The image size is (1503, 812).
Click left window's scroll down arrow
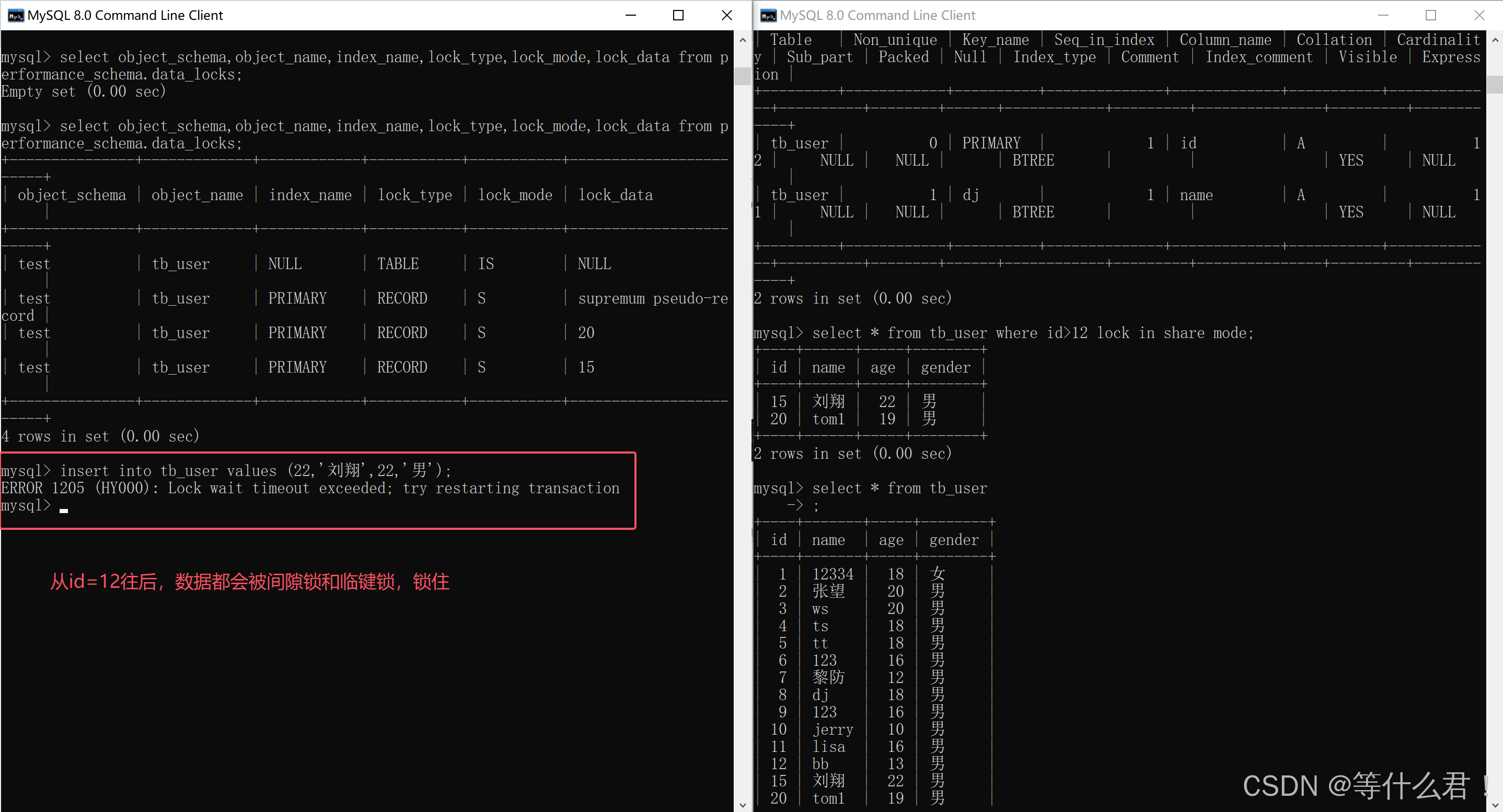(x=742, y=805)
